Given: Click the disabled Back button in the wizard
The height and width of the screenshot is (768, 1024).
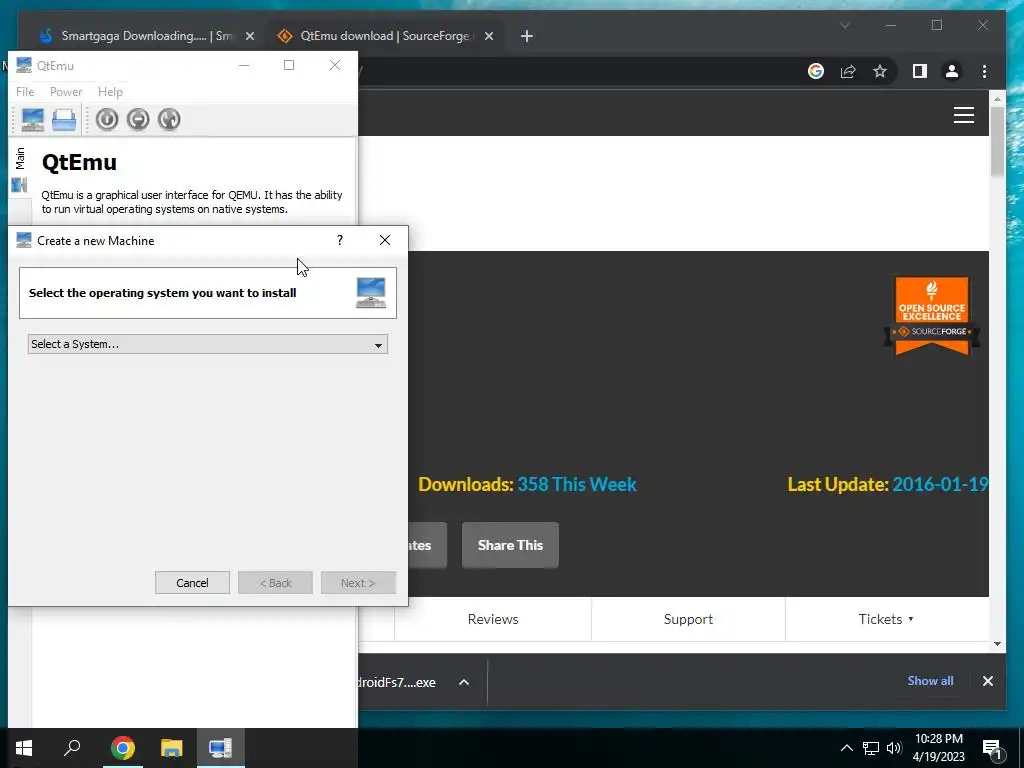Looking at the screenshot, I should coord(275,583).
